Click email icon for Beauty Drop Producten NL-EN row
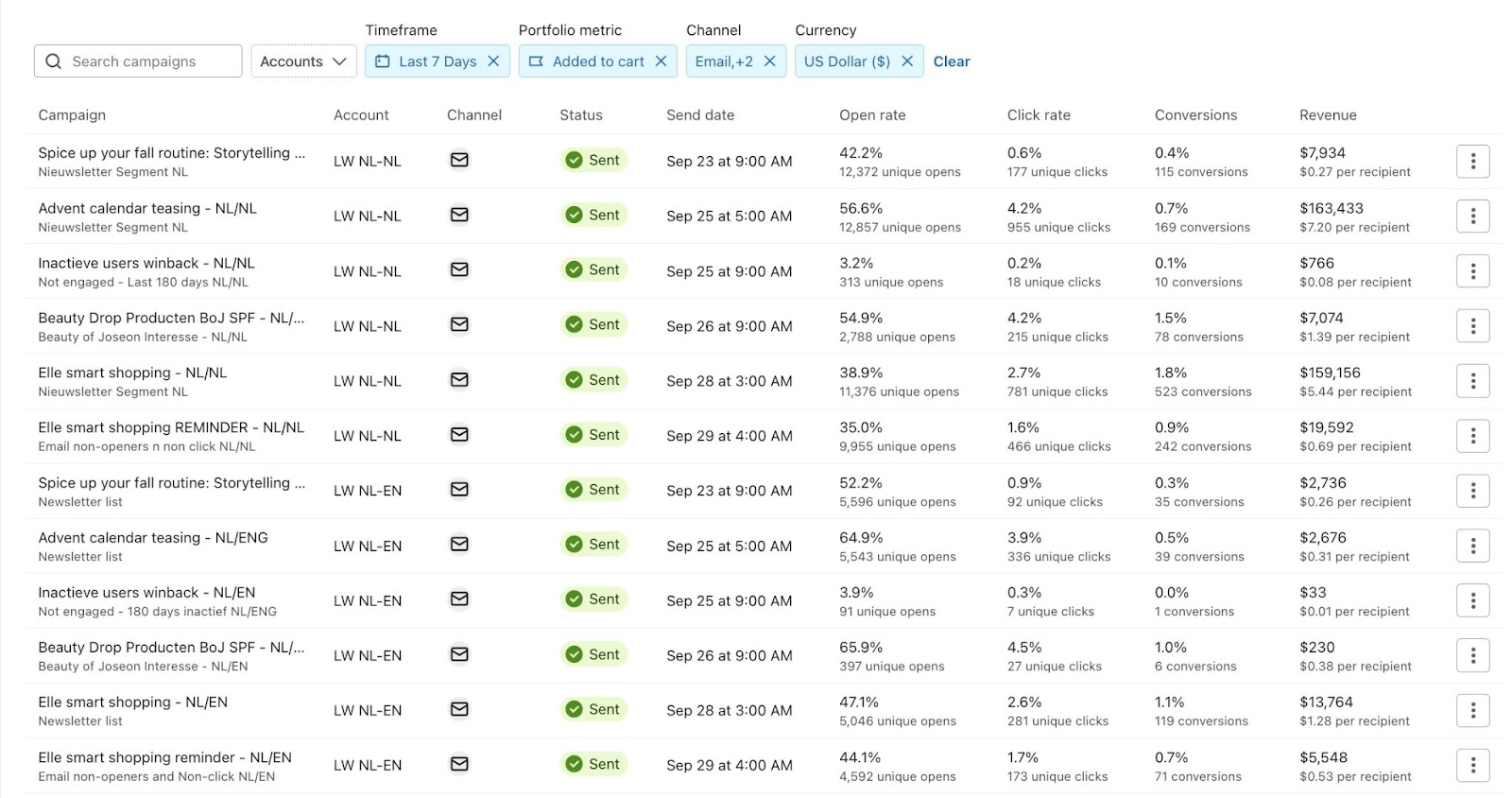1512x798 pixels. coord(459,654)
